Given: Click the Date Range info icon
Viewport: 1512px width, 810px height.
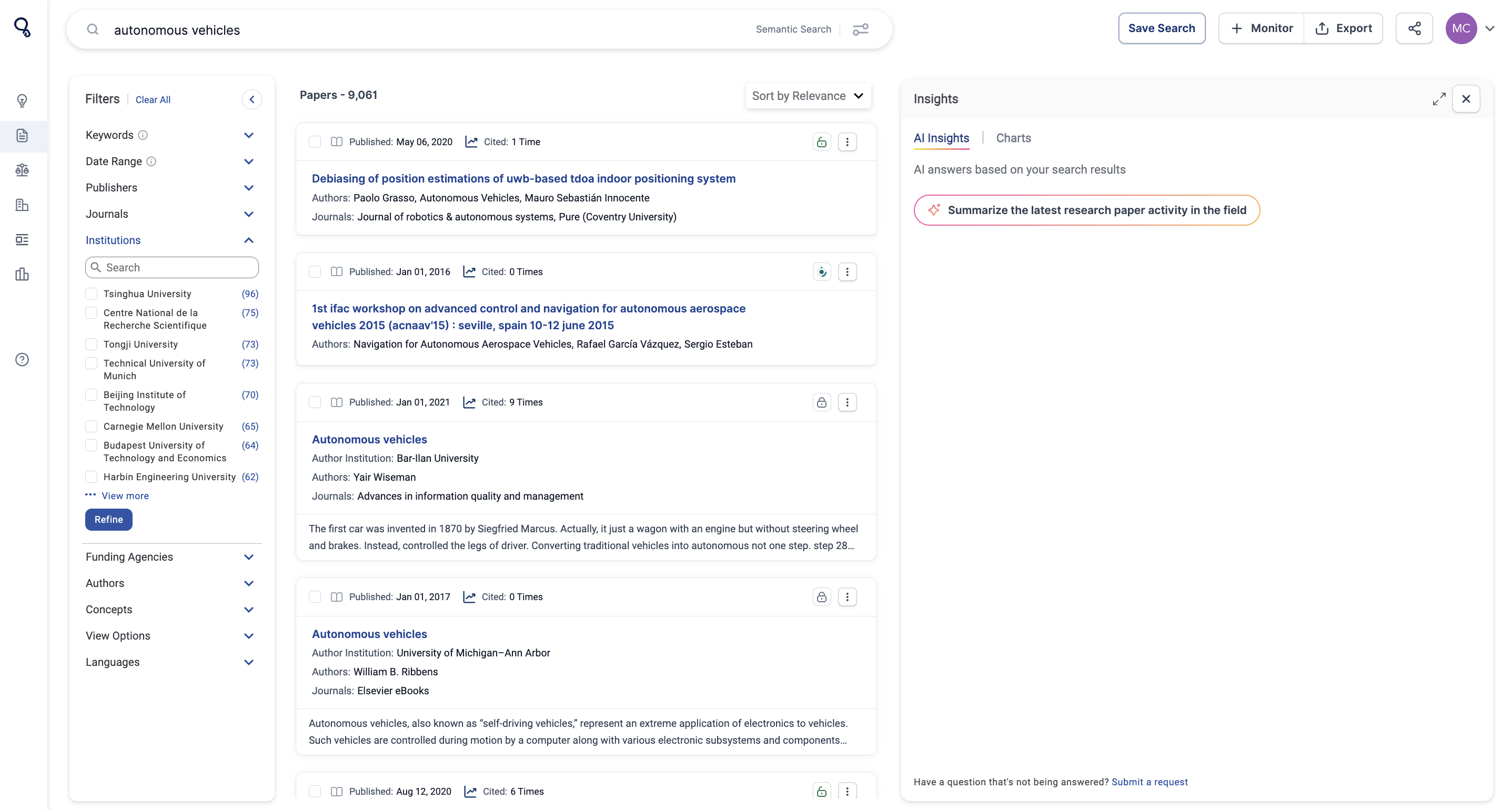Looking at the screenshot, I should click(151, 161).
